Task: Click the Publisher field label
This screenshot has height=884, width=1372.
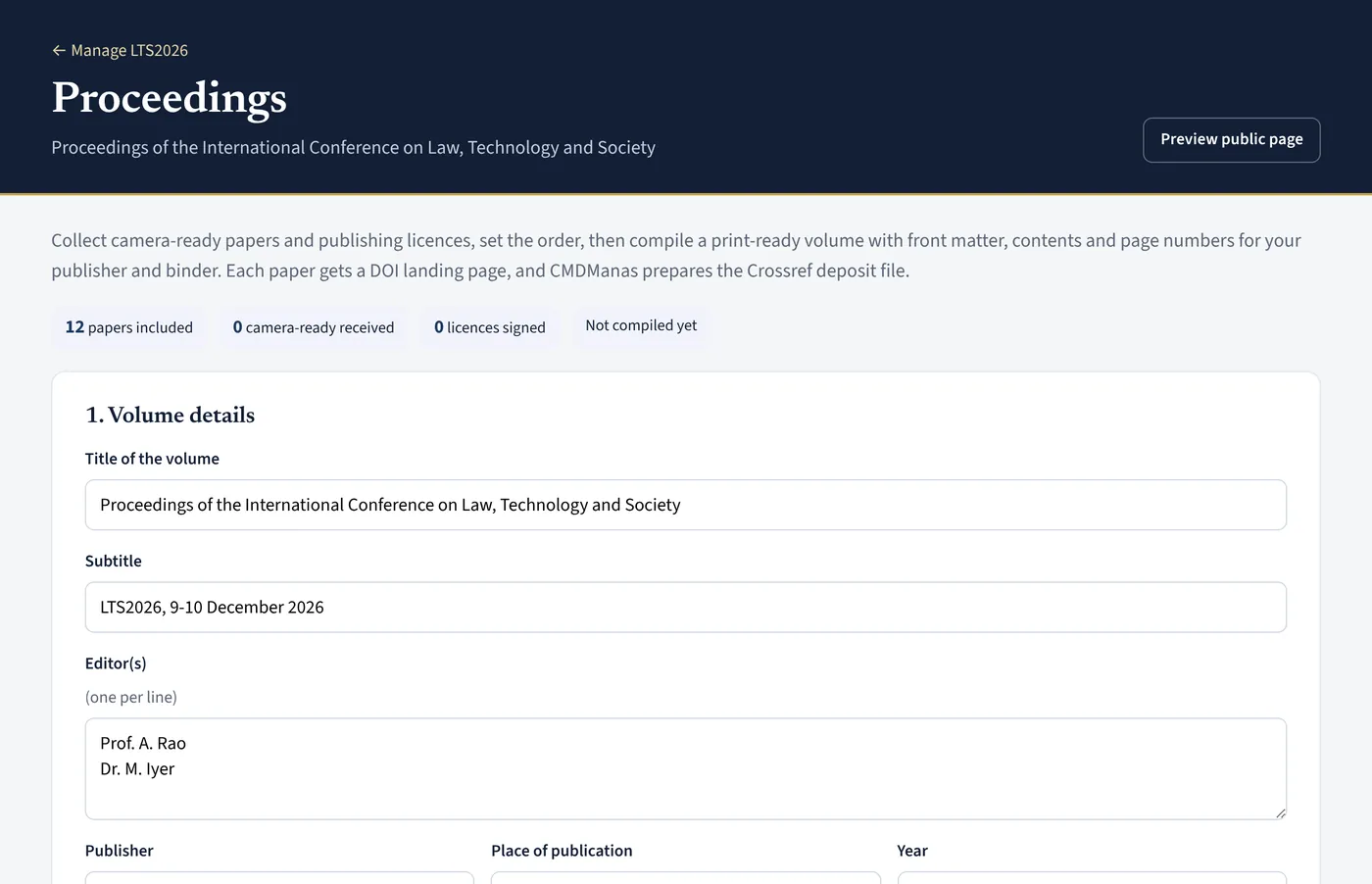Action: 120,851
